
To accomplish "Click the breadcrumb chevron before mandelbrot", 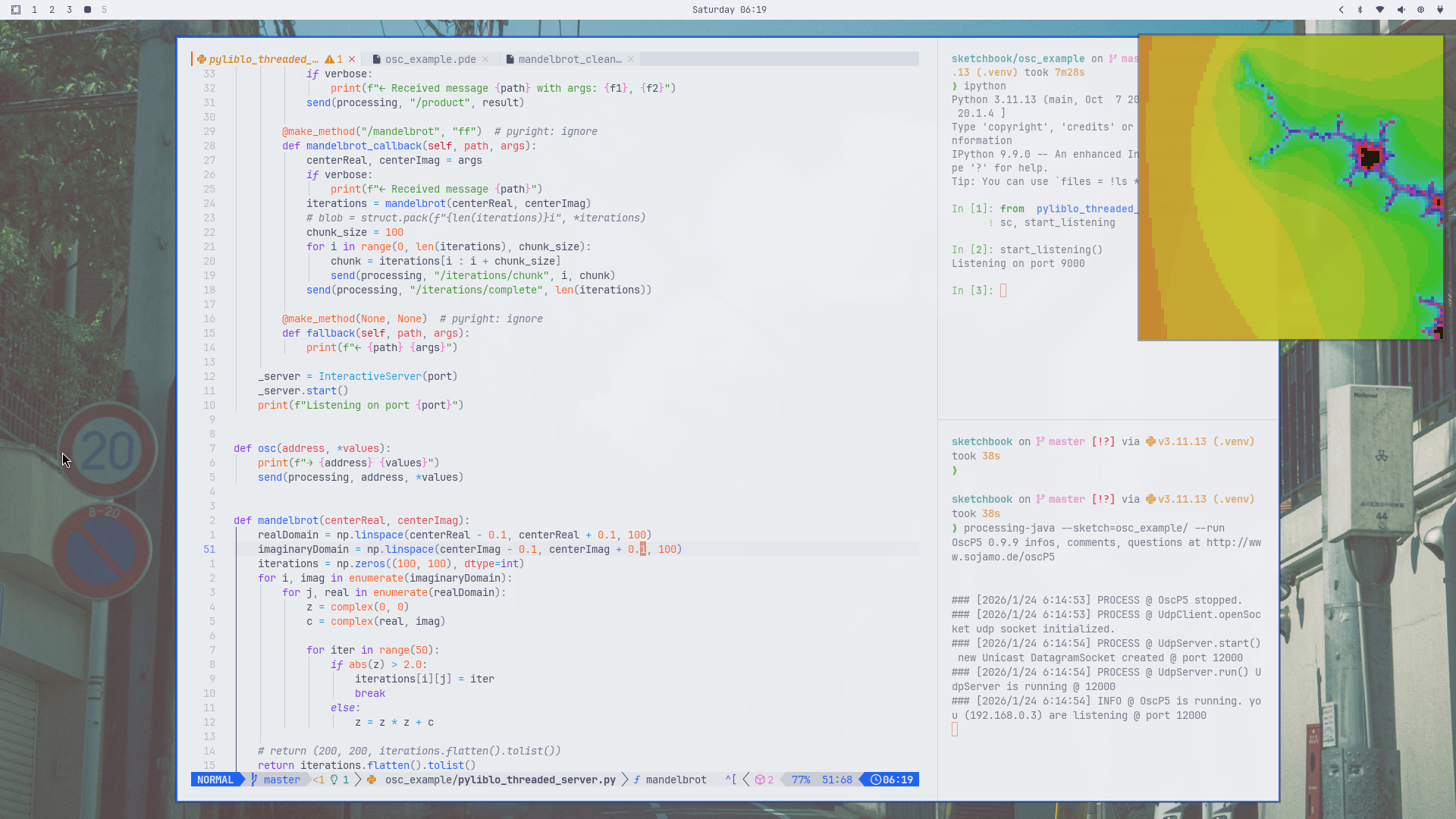I will 623,780.
